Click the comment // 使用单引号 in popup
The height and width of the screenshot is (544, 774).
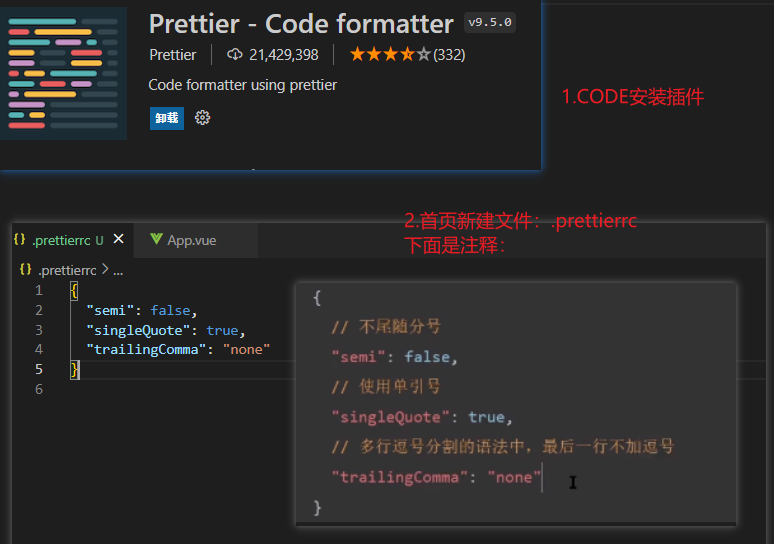pyautogui.click(x=386, y=387)
